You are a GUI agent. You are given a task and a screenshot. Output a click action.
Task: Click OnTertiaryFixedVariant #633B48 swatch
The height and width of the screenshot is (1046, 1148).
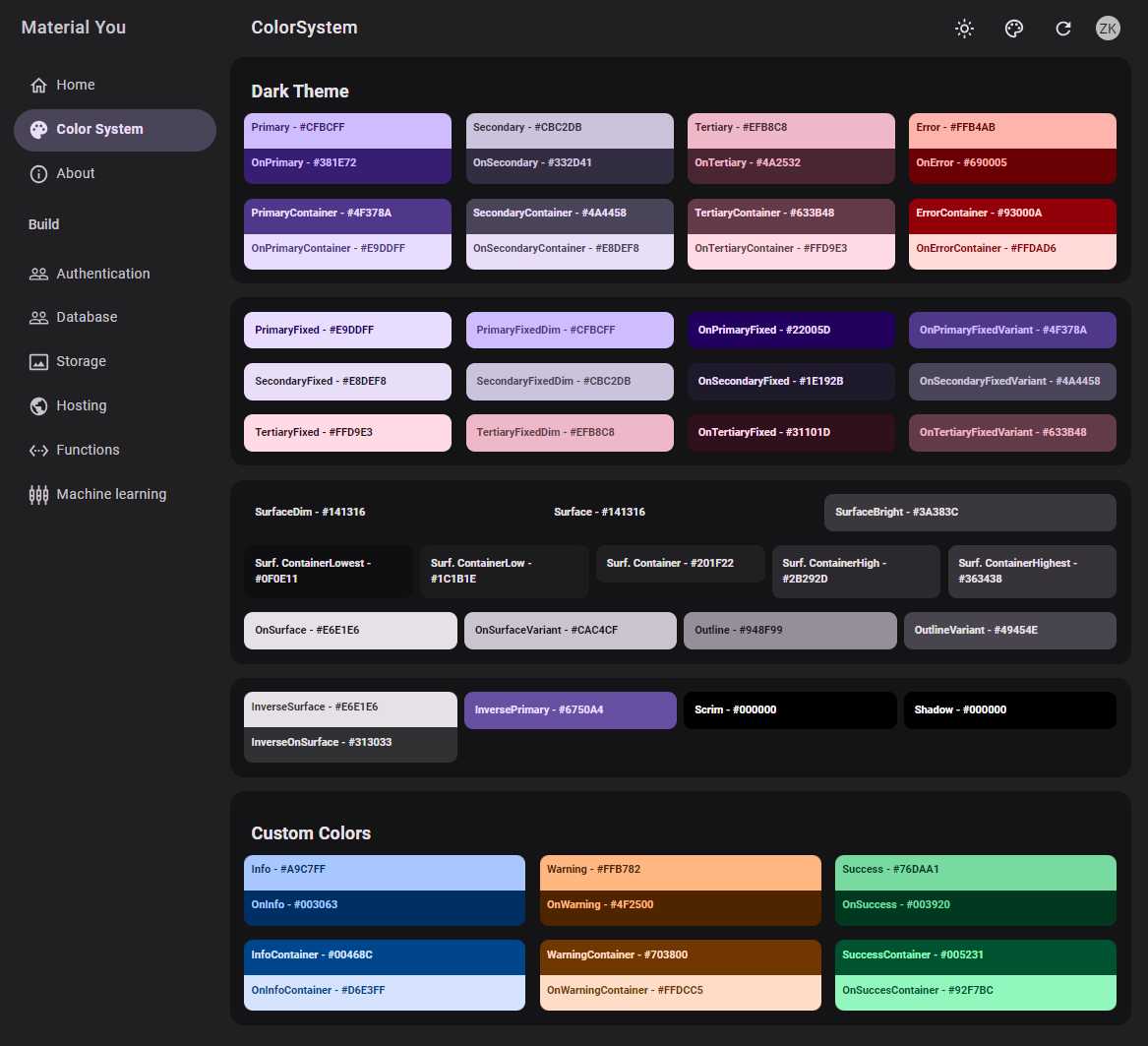[x=1012, y=433]
